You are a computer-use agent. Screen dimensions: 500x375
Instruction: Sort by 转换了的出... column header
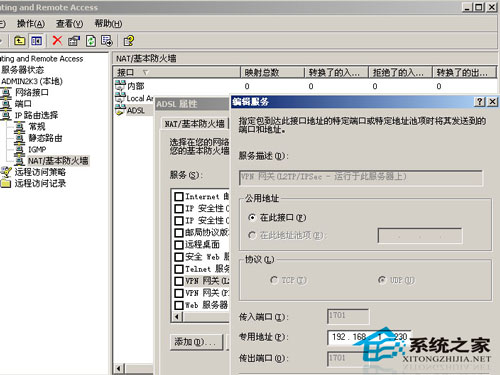click(x=464, y=72)
